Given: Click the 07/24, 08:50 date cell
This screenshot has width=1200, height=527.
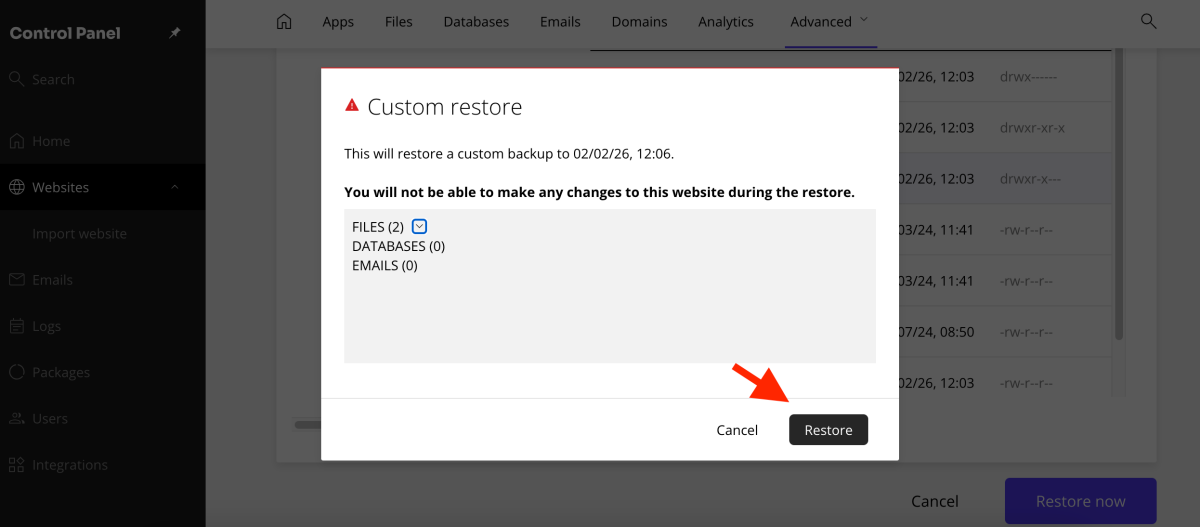Looking at the screenshot, I should [936, 332].
